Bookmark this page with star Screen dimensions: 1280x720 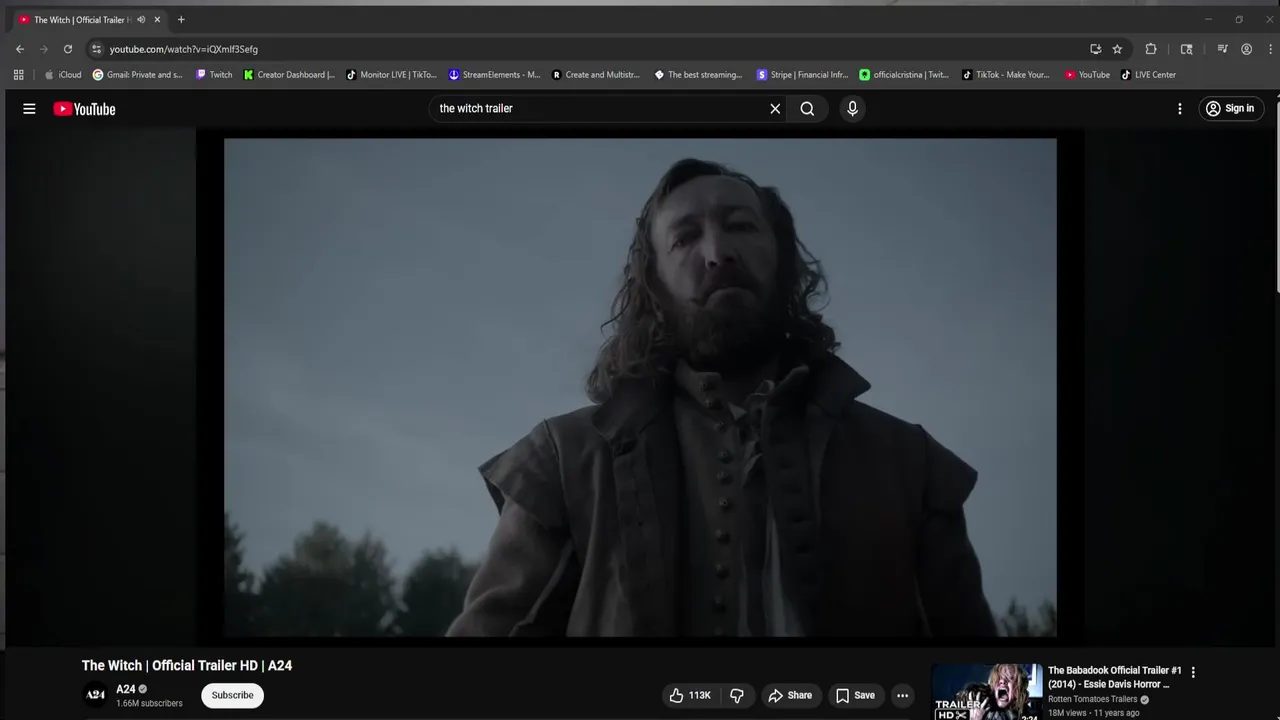click(x=1117, y=49)
